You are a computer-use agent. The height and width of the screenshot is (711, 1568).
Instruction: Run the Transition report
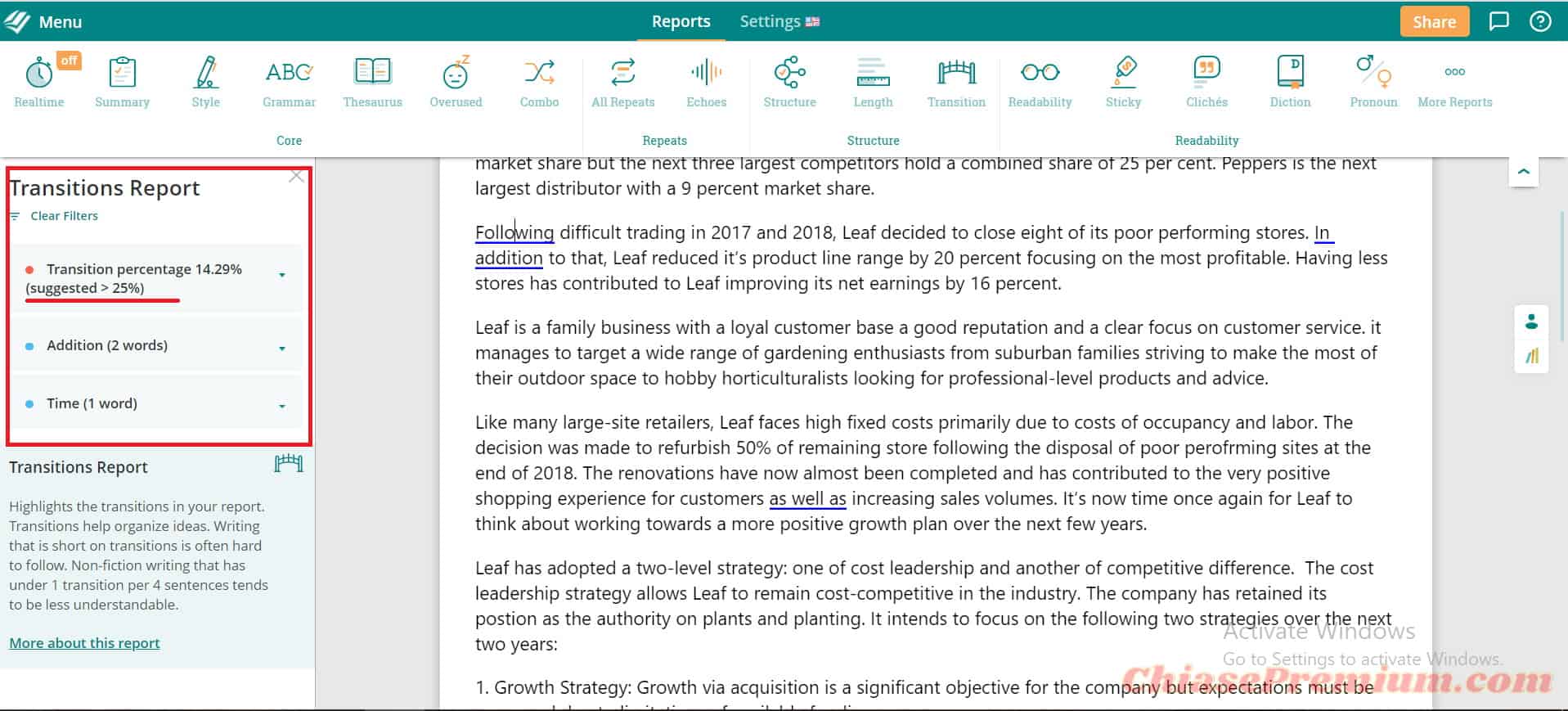pos(956,82)
